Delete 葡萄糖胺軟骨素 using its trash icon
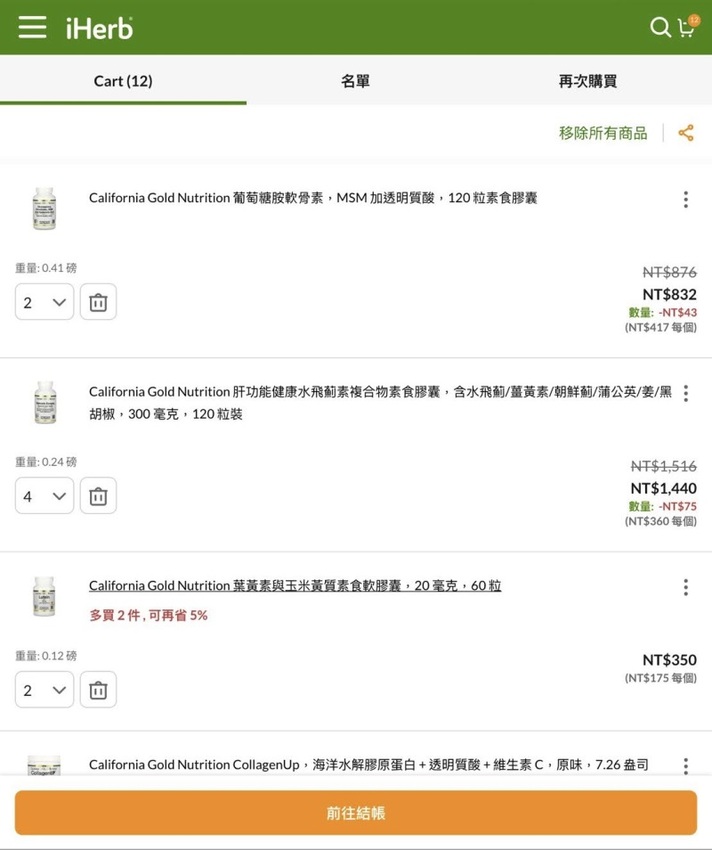The image size is (712, 850). tap(97, 301)
